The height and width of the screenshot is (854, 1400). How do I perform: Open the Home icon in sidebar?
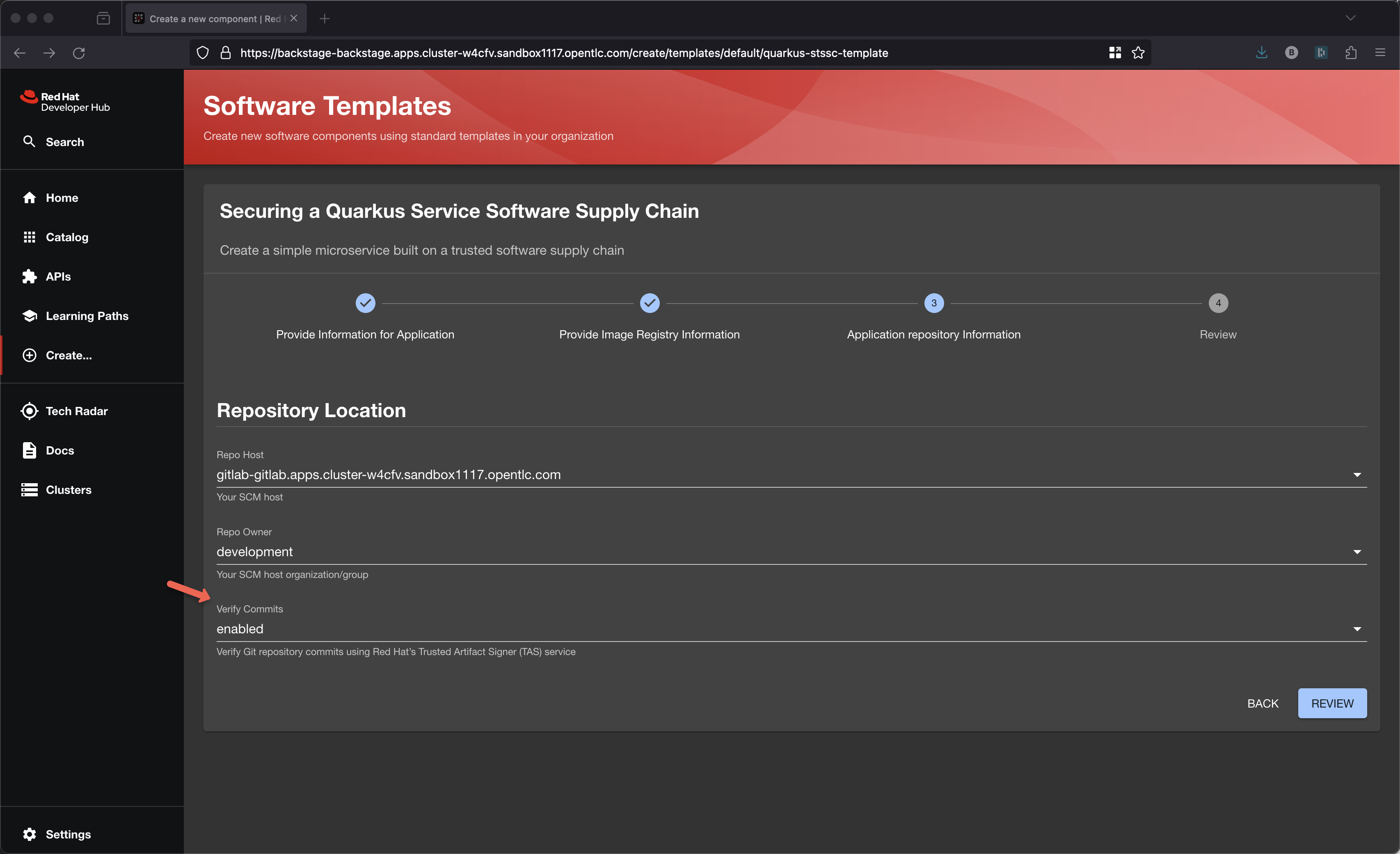(30, 198)
